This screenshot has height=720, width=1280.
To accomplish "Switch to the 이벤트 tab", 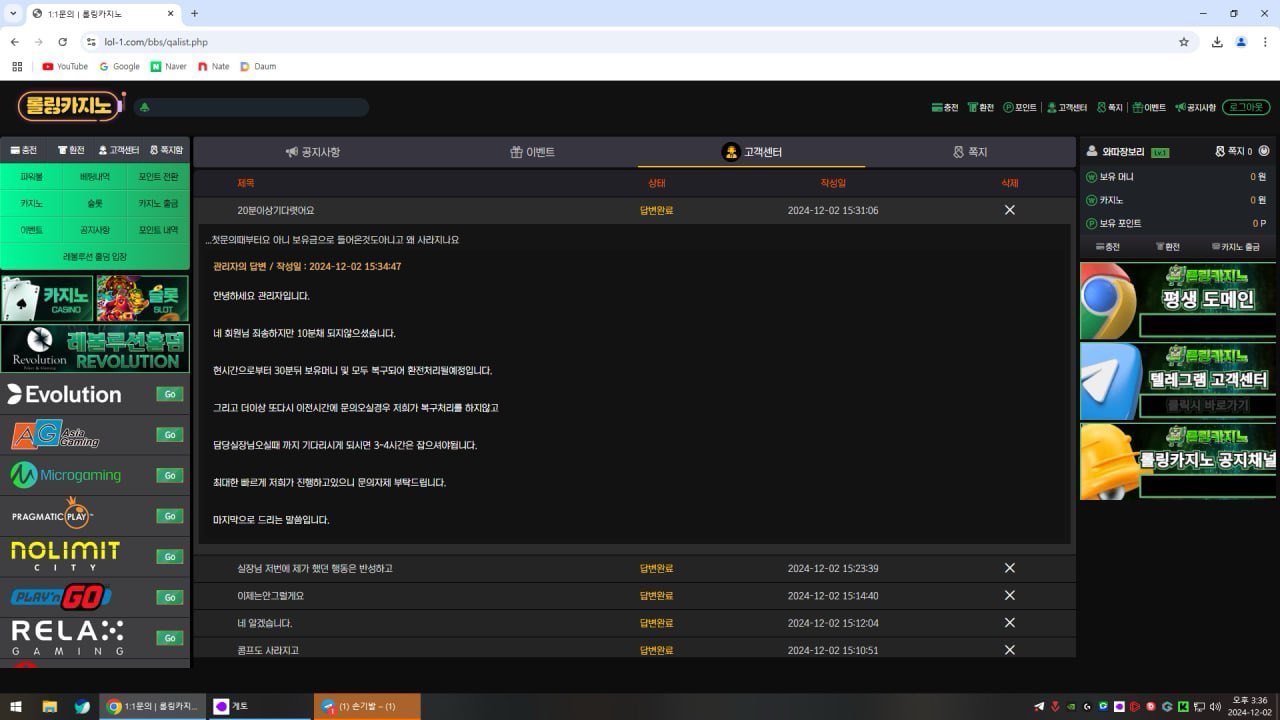I will 532,152.
